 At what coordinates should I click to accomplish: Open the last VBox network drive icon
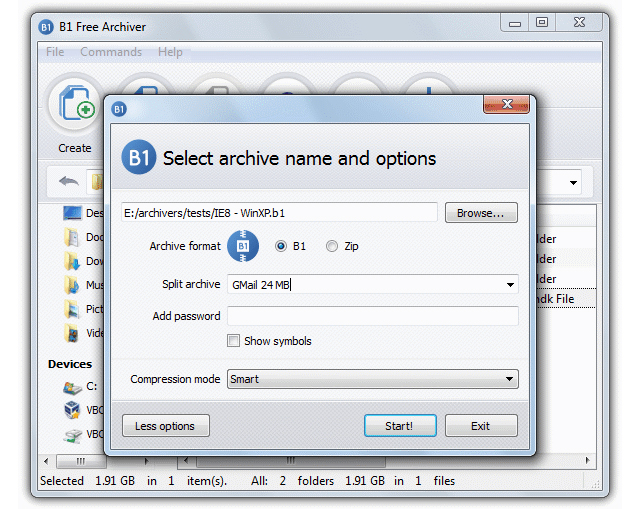pos(73,435)
